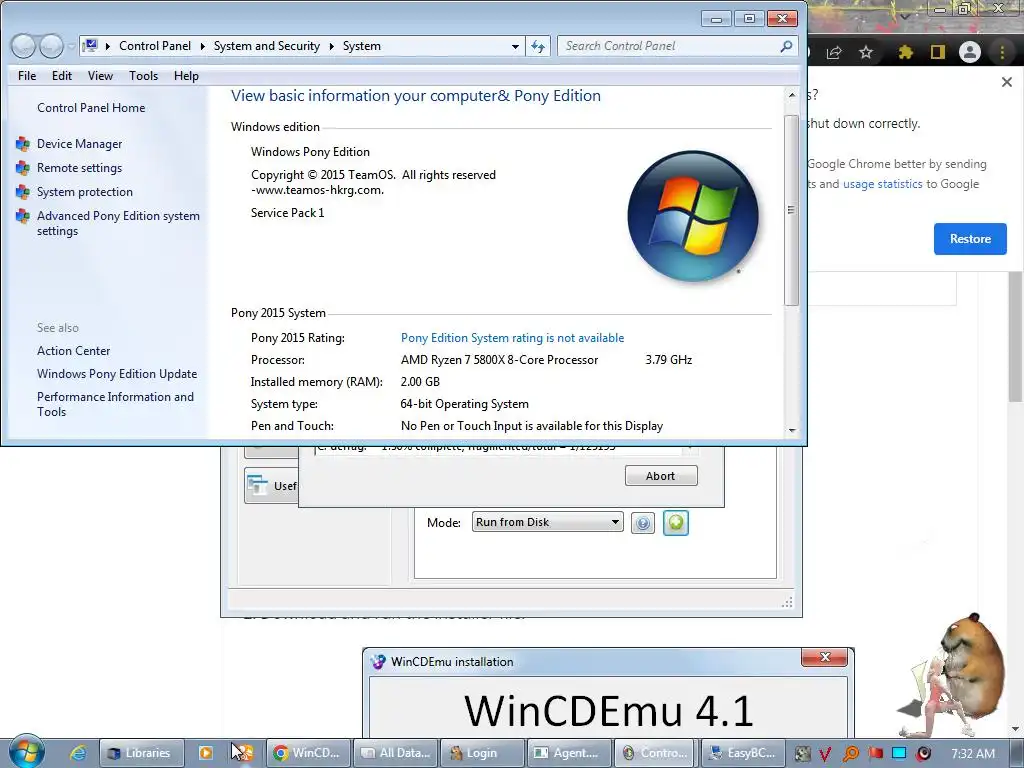The image size is (1024, 768).
Task: Open Advanced Pony Edition system settings
Action: 118,223
